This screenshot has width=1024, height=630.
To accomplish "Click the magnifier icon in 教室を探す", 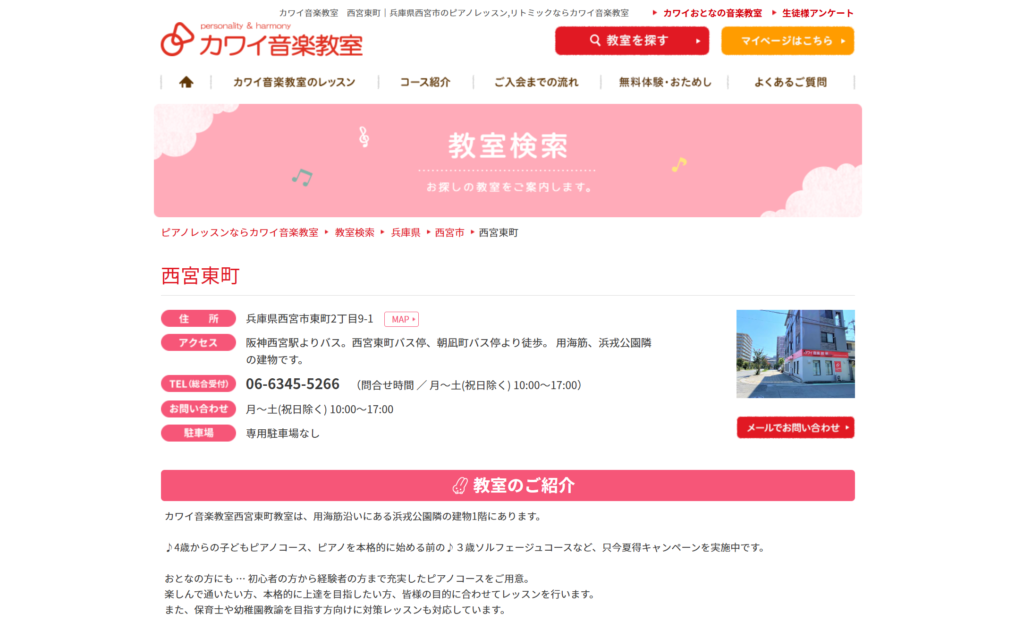I will 595,40.
